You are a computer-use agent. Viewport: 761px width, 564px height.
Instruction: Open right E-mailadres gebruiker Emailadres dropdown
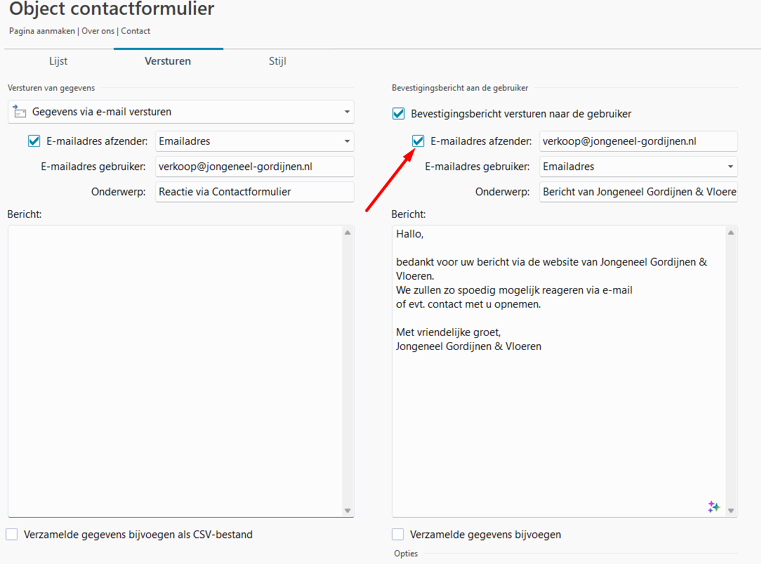731,167
